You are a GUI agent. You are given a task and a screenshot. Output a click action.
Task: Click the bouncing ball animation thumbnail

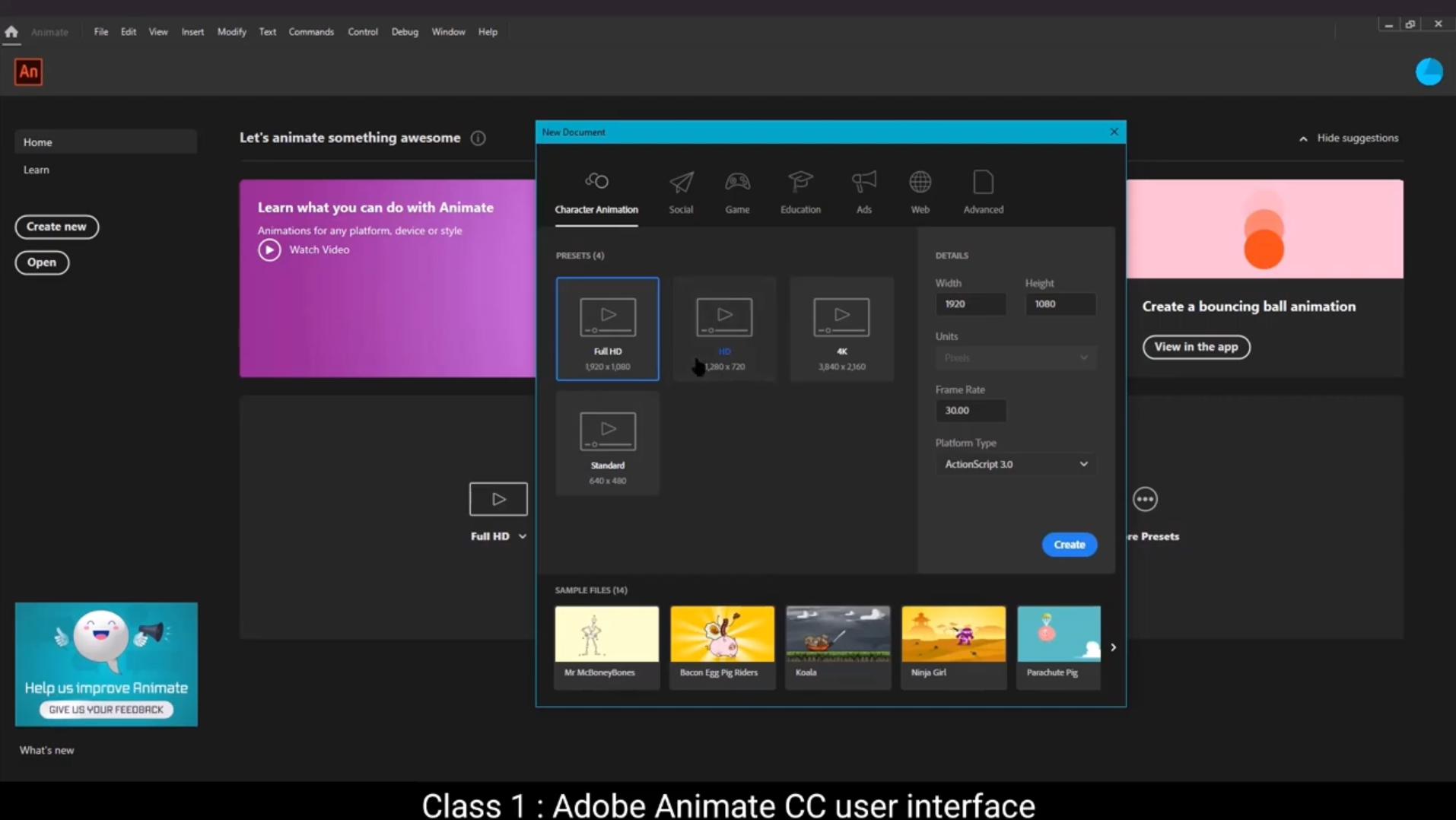pyautogui.click(x=1264, y=229)
